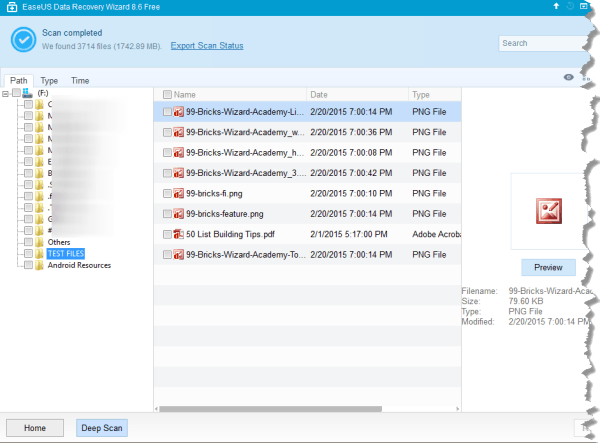Click the PNG icon of 99-Bricks-Wizard-Academy-To... file

pyautogui.click(x=178, y=255)
